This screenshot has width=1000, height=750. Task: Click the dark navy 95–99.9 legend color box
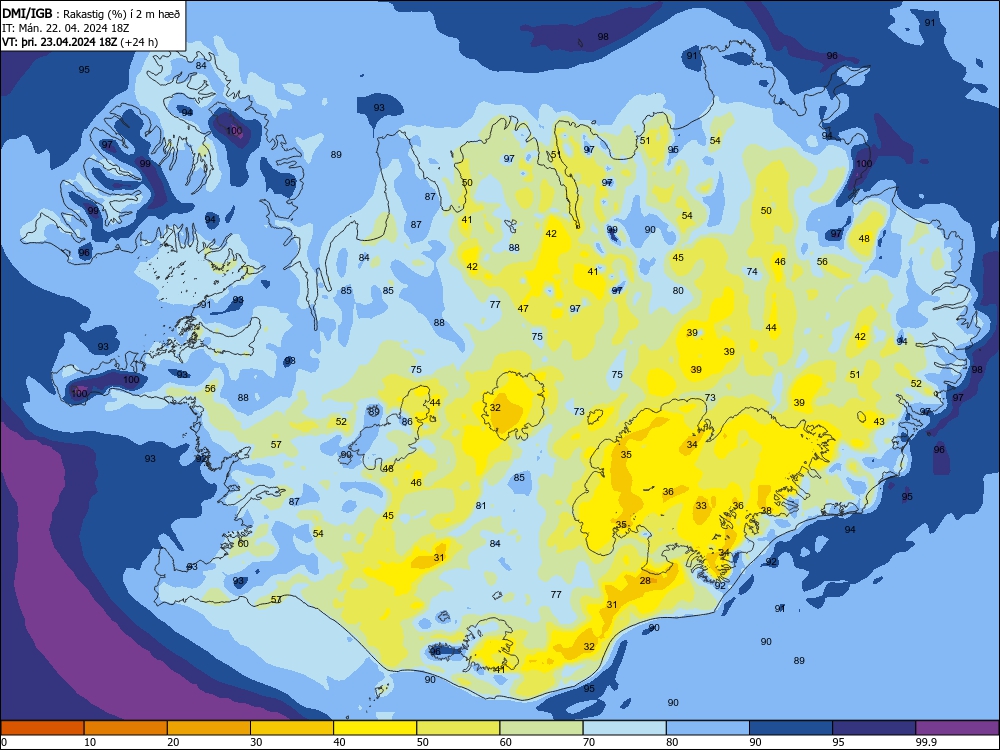coord(874,728)
